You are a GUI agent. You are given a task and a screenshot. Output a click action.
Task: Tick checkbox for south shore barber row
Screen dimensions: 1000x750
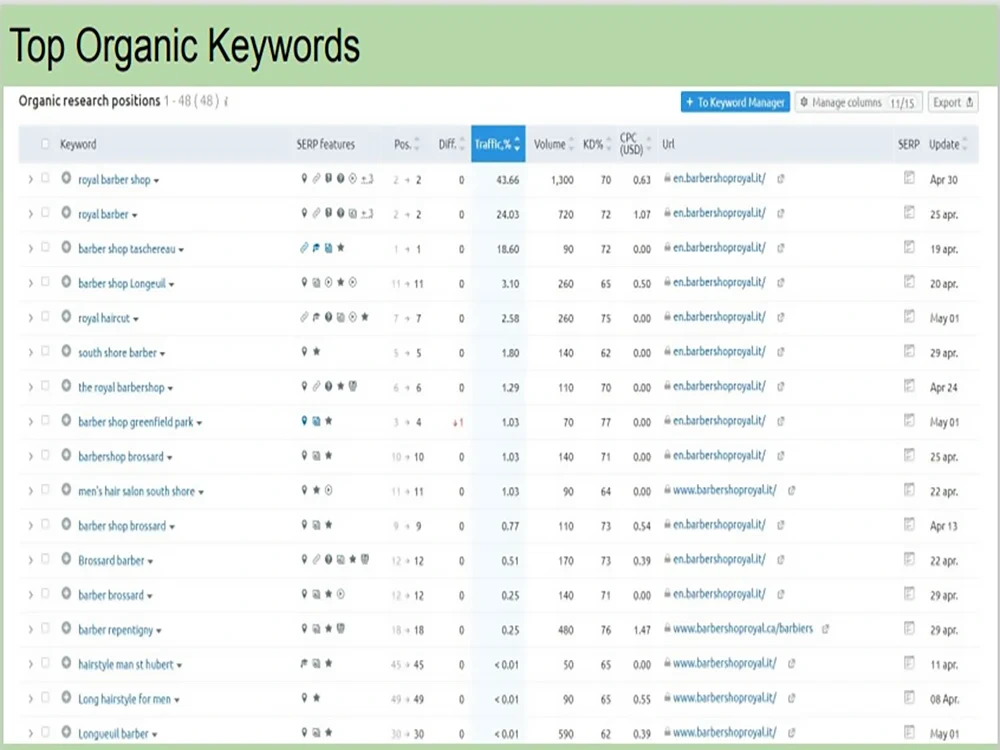[45, 351]
